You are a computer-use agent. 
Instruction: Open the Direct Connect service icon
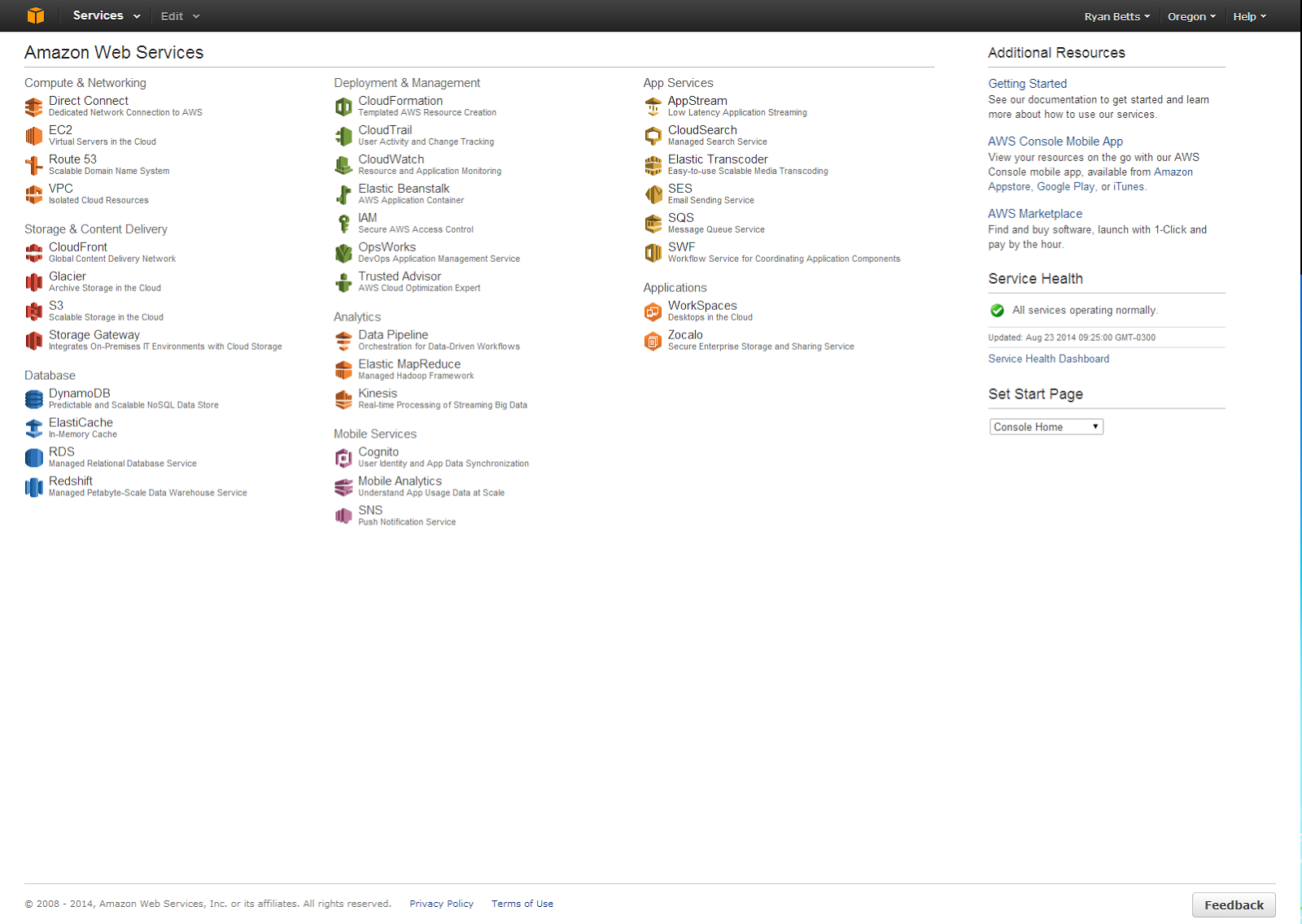coord(34,107)
